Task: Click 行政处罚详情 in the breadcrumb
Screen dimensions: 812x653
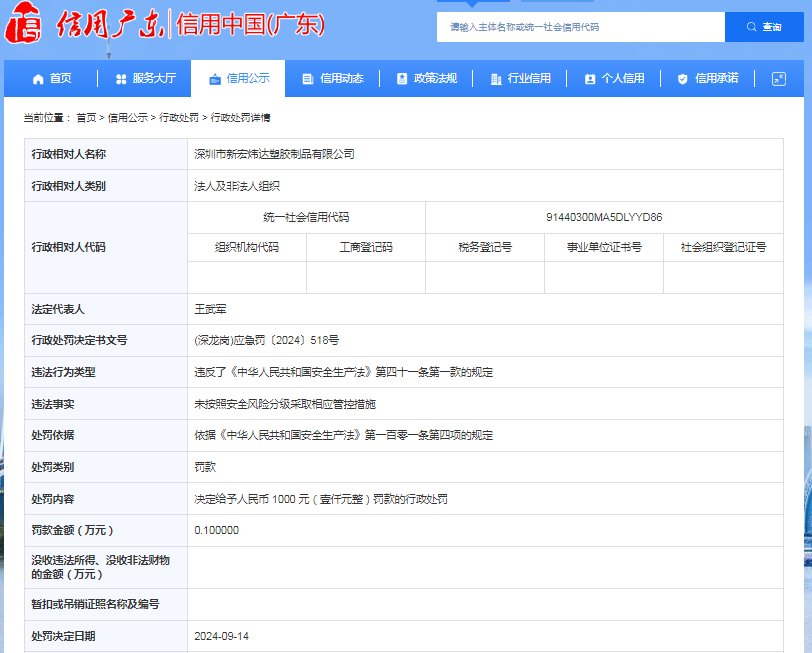Action: click(x=240, y=118)
